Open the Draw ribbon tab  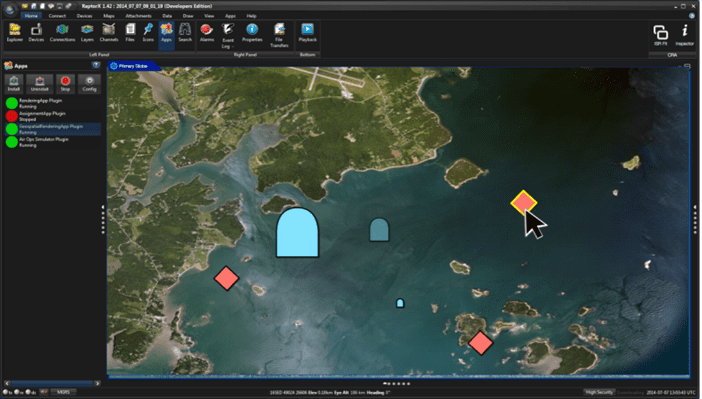tap(188, 16)
